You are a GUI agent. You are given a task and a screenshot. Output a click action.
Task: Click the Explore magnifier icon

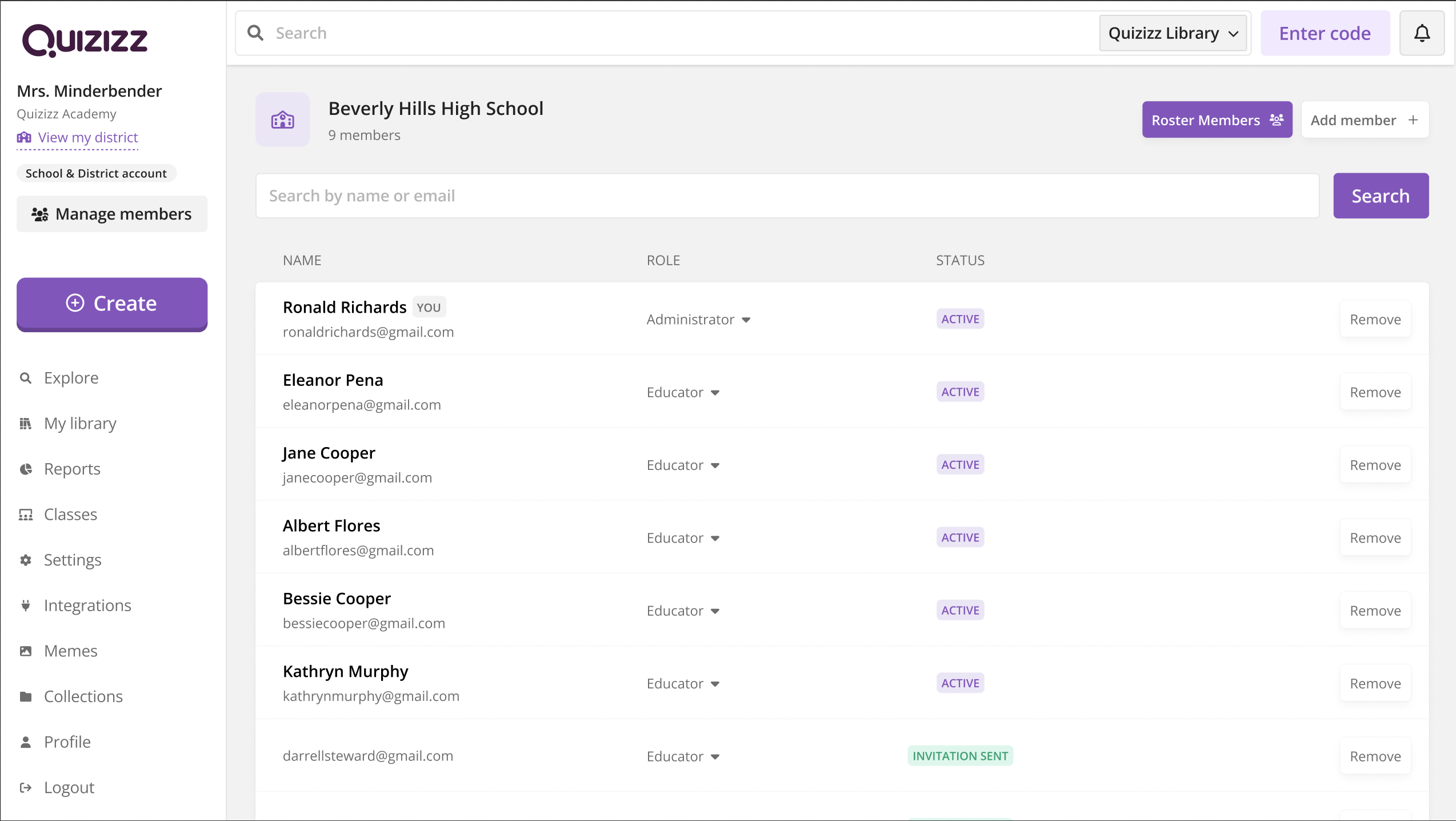coord(26,378)
